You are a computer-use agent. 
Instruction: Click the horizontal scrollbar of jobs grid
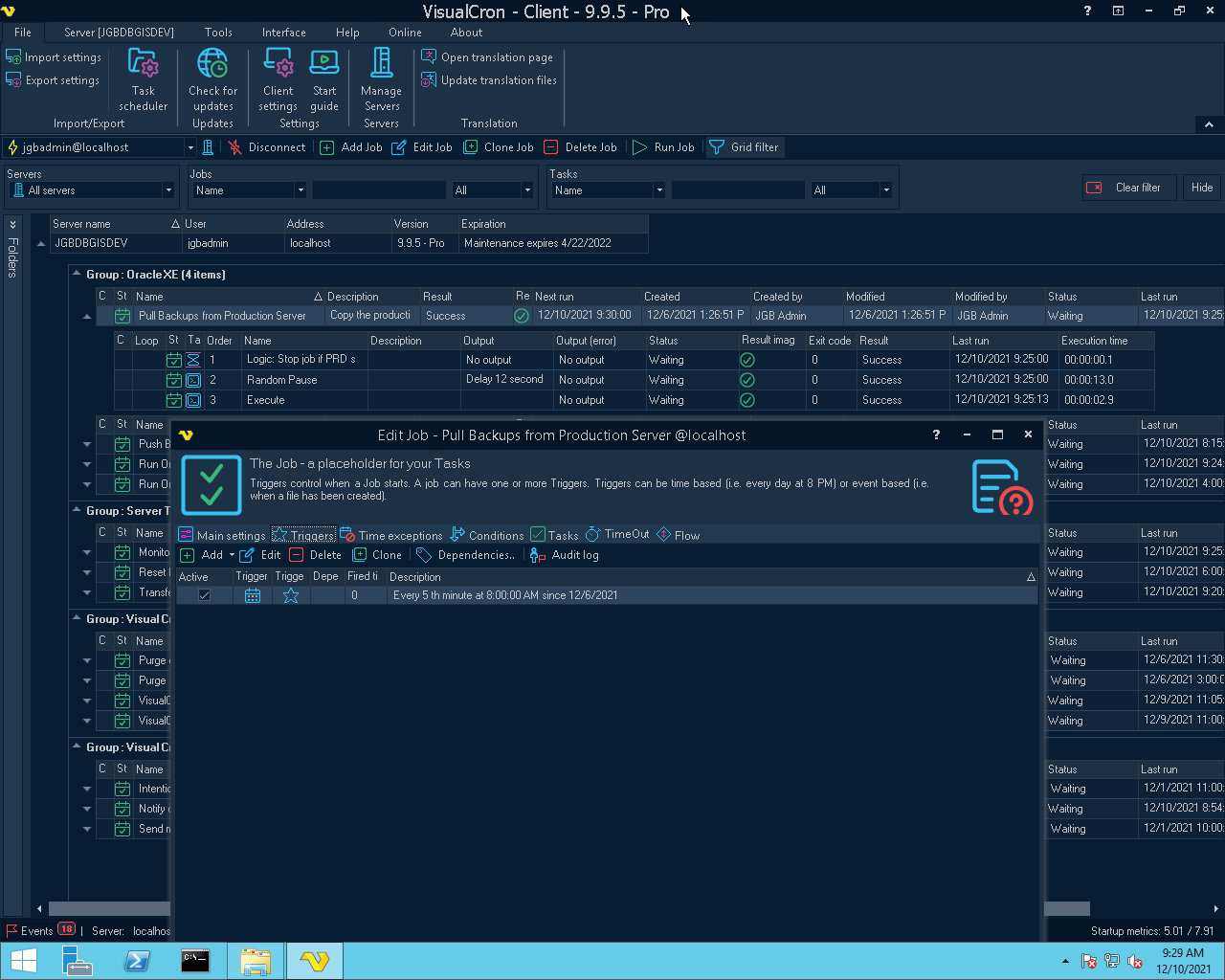click(569, 908)
